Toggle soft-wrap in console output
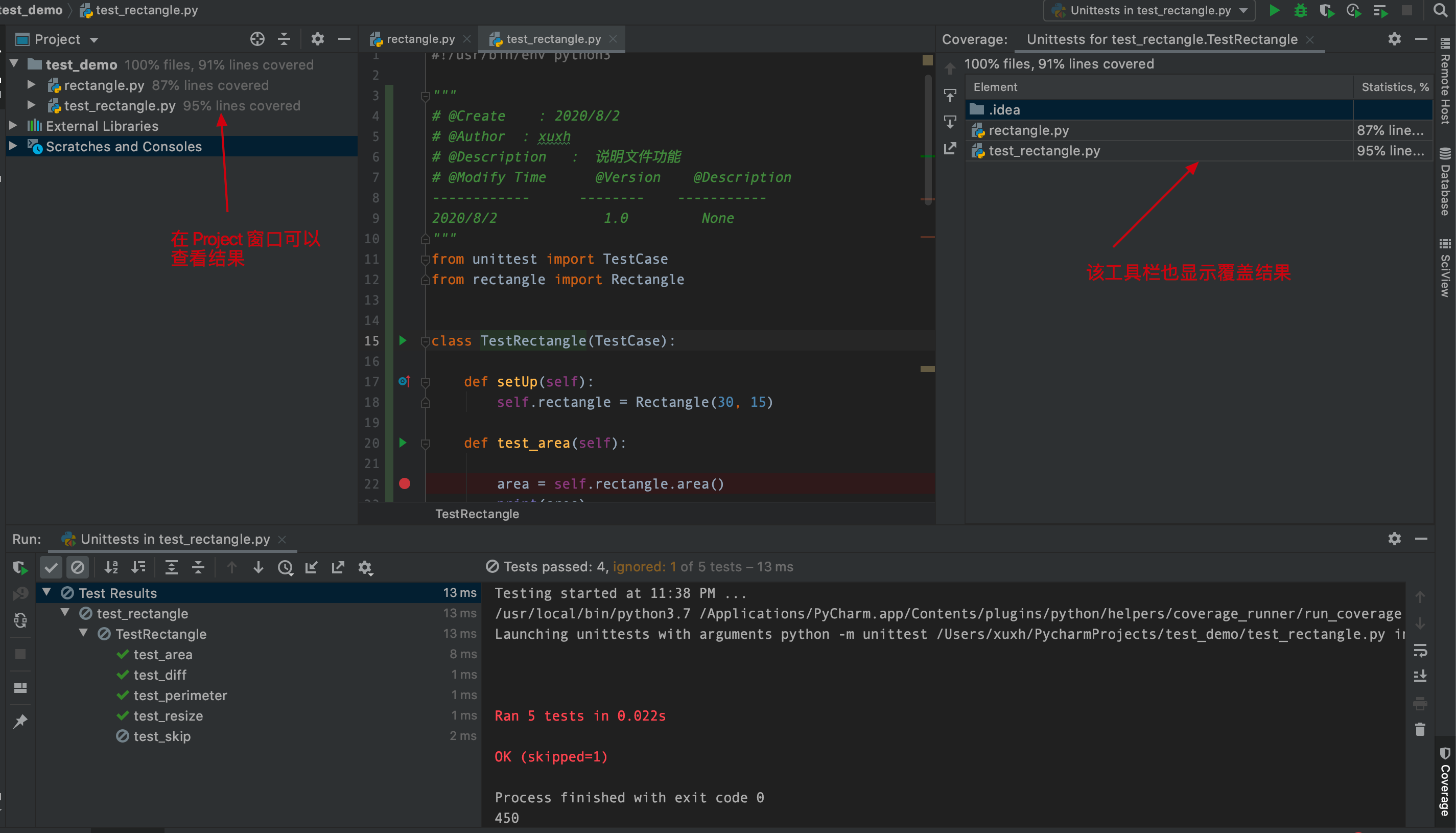 (1420, 650)
